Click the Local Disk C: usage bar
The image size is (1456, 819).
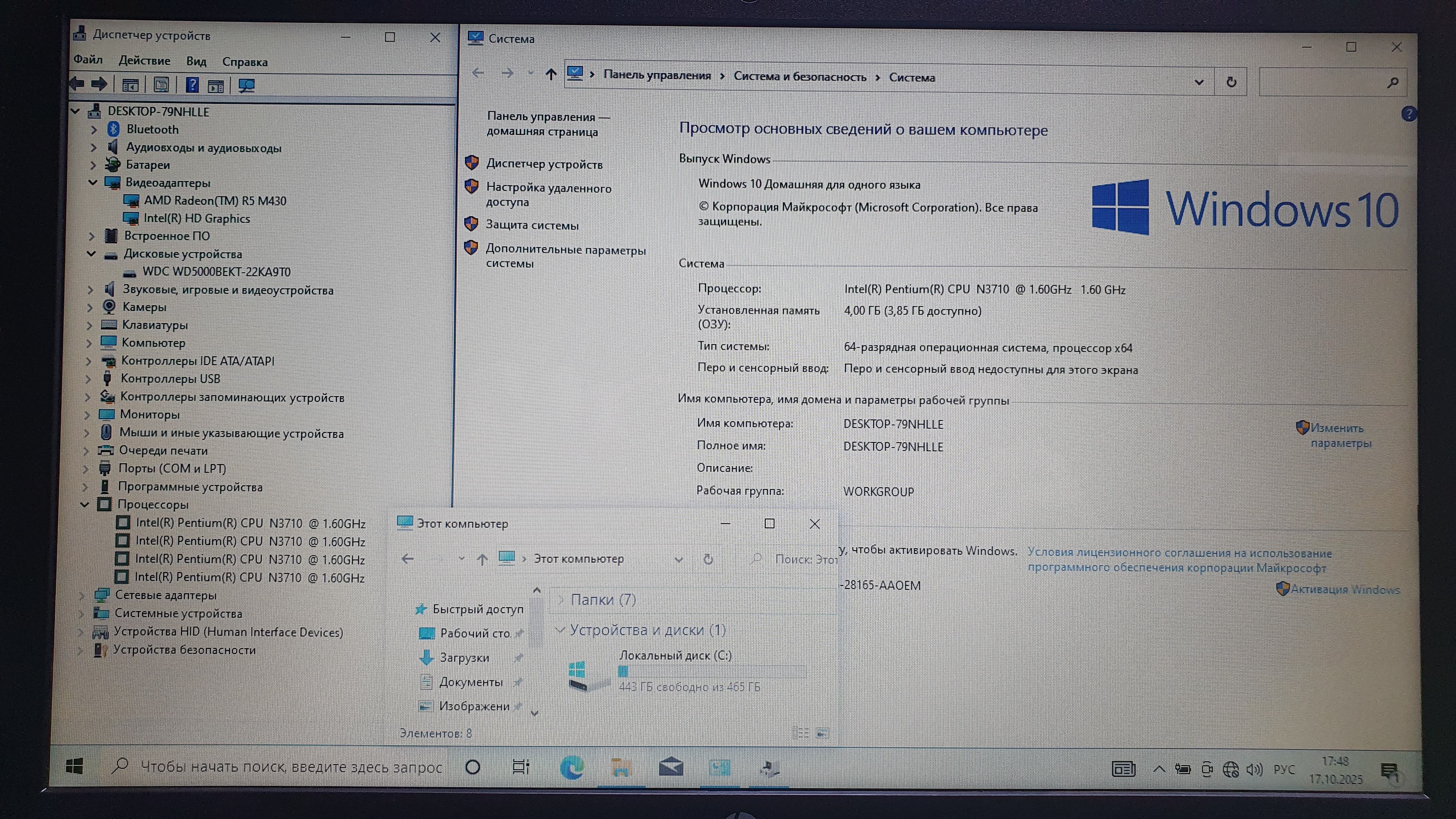712,671
